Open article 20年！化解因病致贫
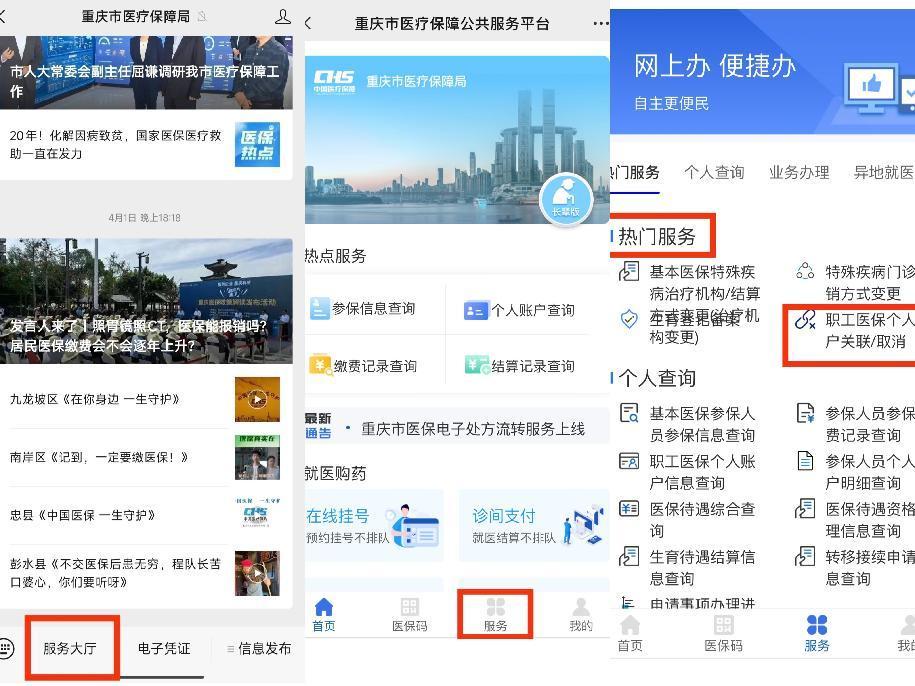This screenshot has width=915, height=686. (x=146, y=145)
